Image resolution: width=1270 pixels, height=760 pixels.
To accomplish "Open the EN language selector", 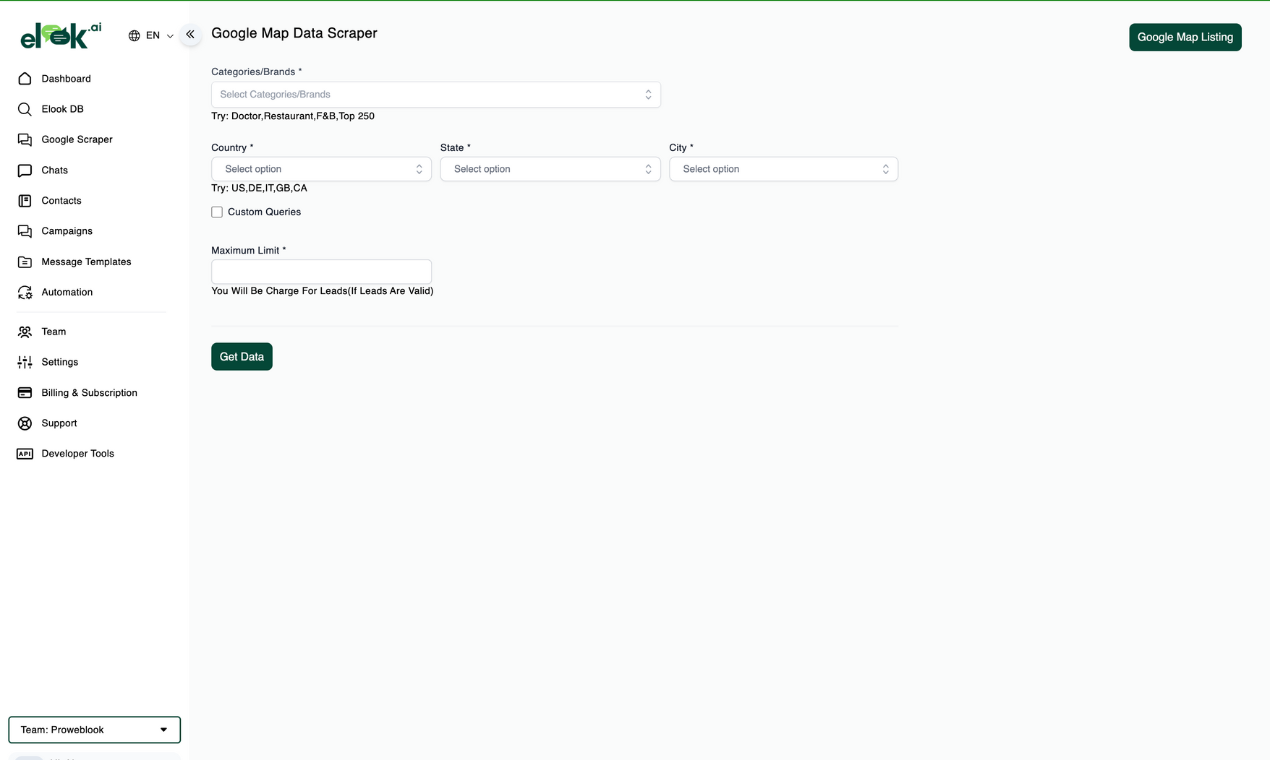I will (x=151, y=36).
